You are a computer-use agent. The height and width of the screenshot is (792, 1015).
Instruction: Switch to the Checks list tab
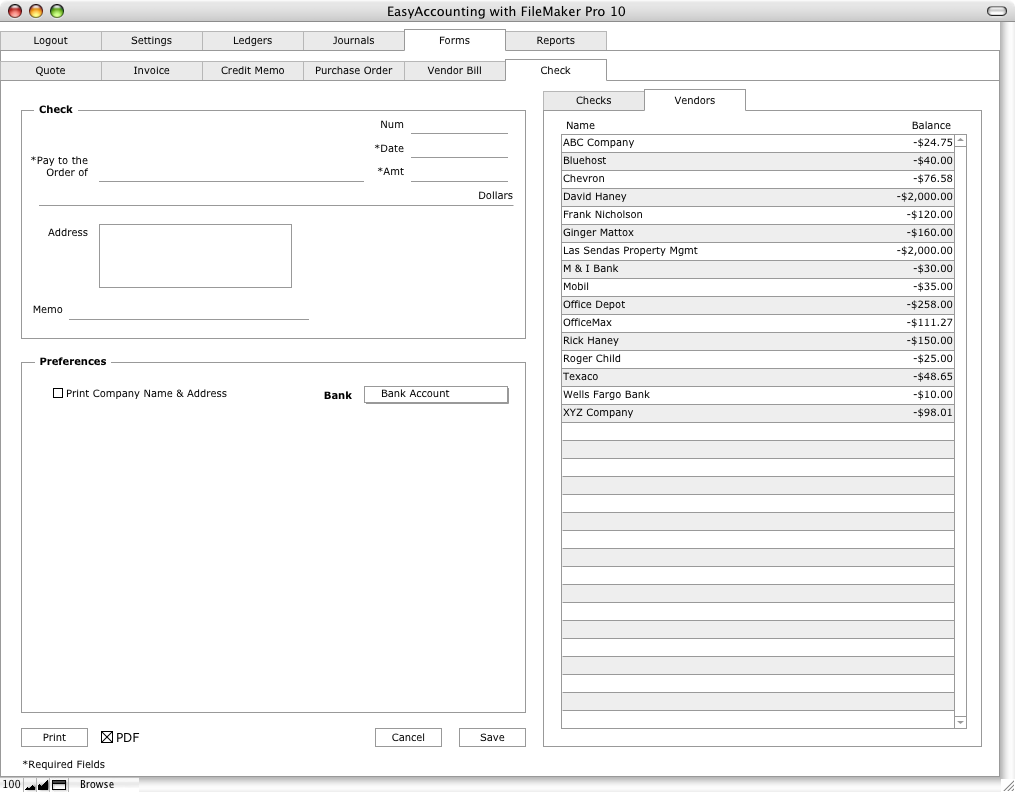594,100
